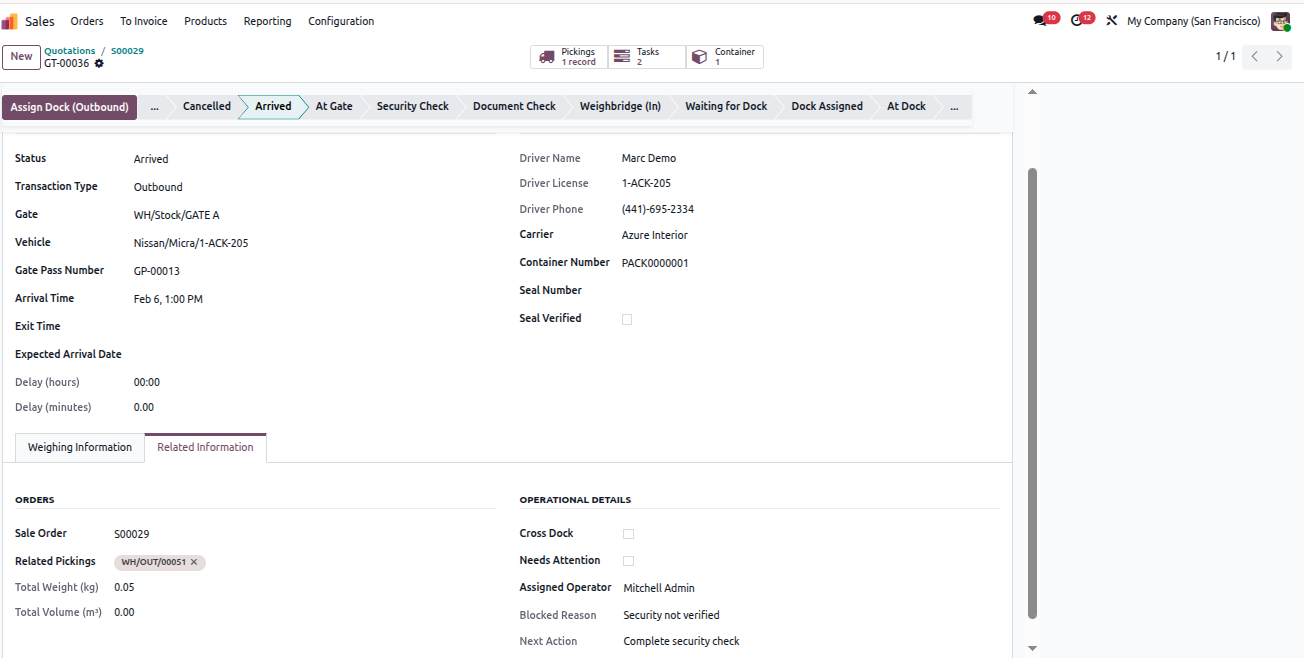1304x658 pixels.
Task: Open the Sale Order S00029 field
Action: 304,534
